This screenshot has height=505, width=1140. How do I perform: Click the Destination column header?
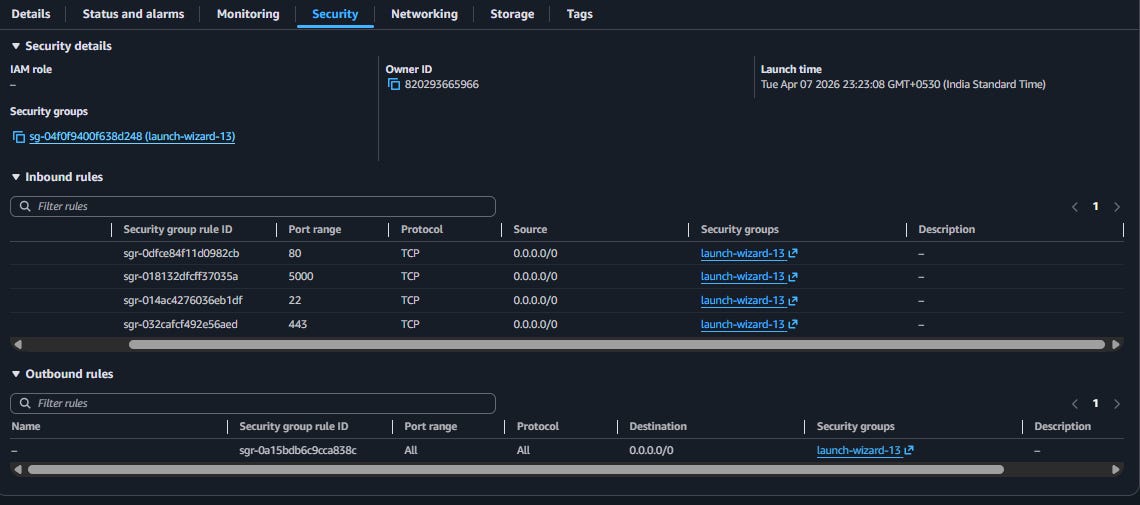(x=658, y=427)
